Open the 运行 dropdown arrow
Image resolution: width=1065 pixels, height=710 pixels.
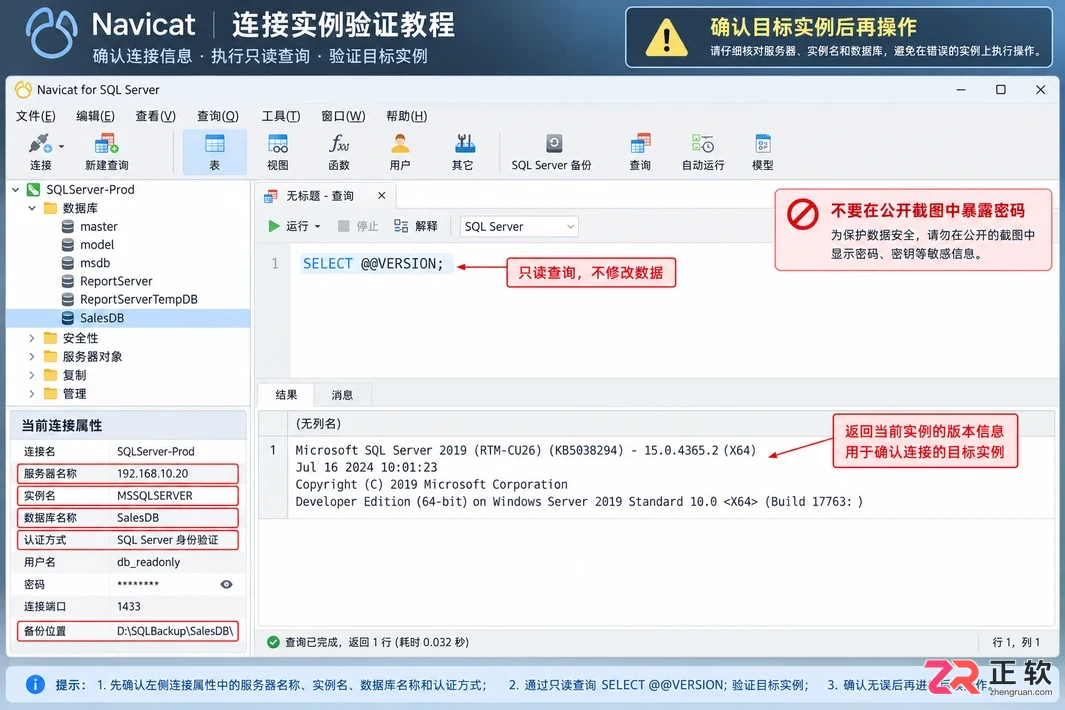coord(317,226)
